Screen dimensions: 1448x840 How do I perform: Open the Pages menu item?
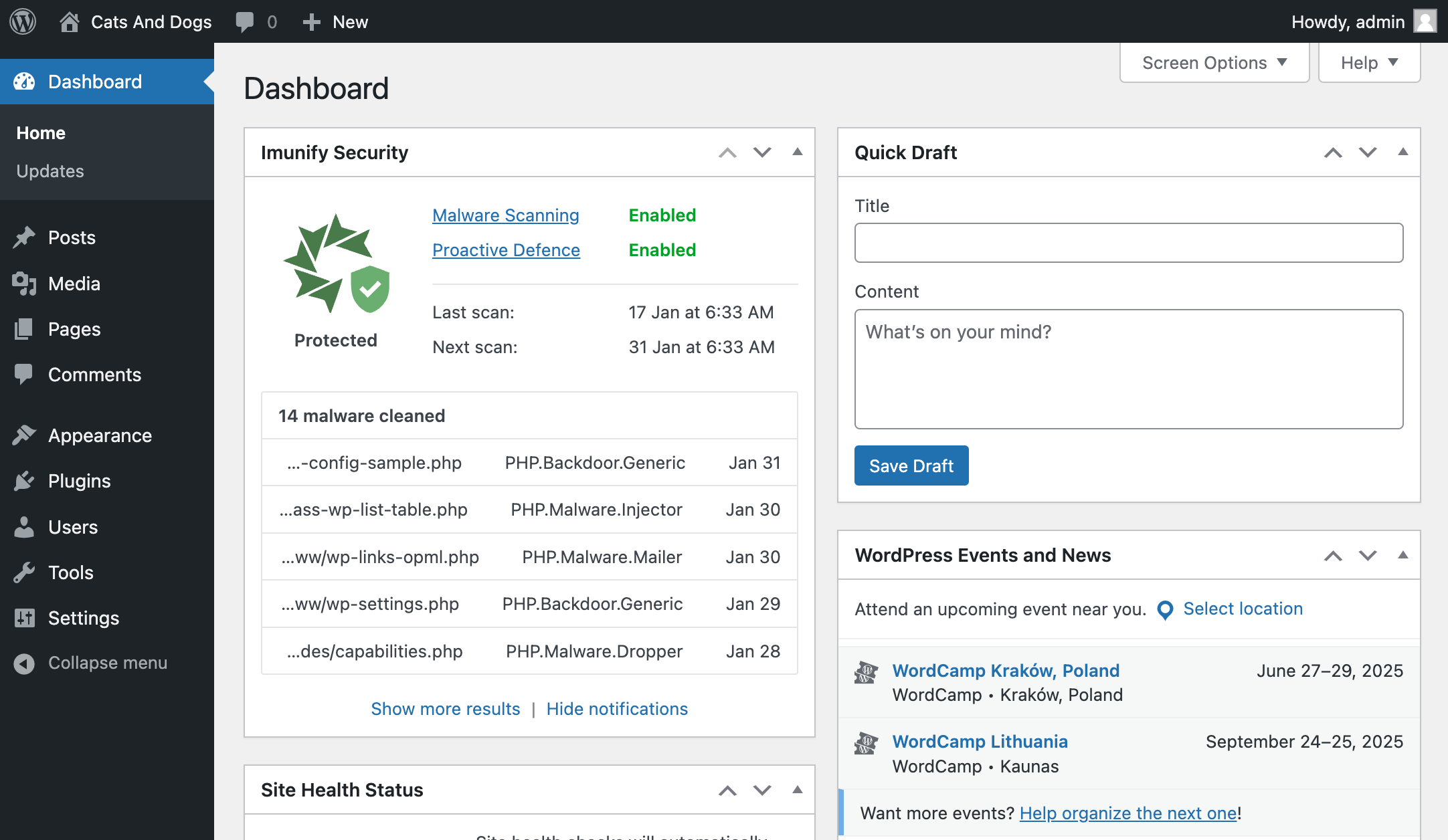(x=74, y=328)
